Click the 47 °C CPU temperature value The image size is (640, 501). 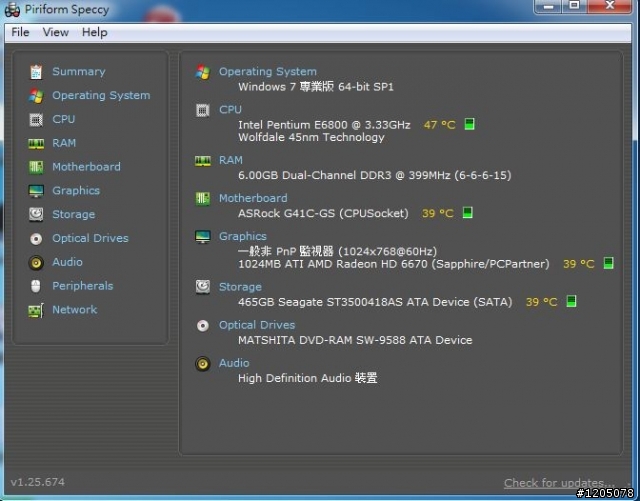click(x=440, y=125)
